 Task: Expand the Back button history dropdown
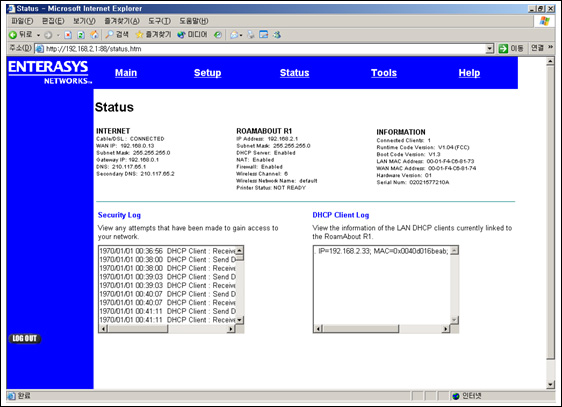point(38,35)
